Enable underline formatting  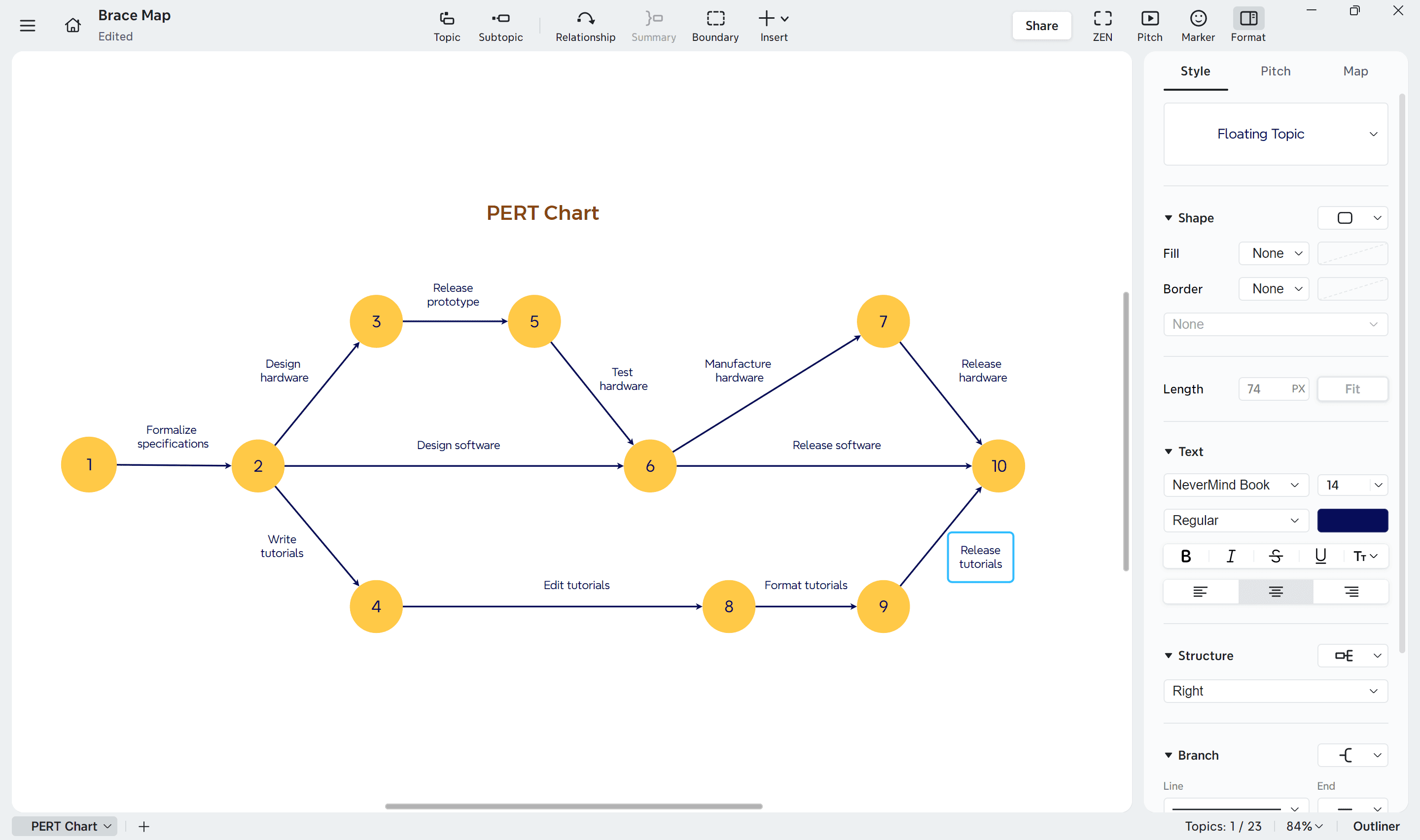tap(1321, 556)
